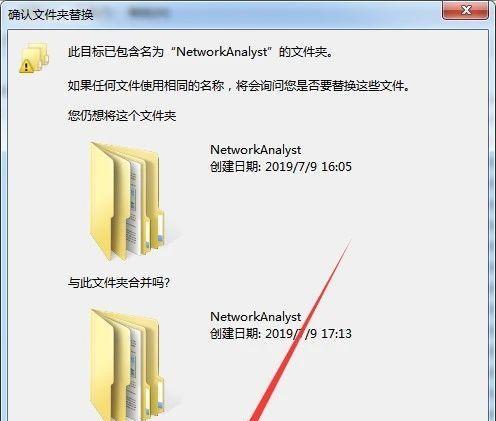The image size is (496, 421).
Task: Click the yellow warning triangle badge
Action: 26,66
